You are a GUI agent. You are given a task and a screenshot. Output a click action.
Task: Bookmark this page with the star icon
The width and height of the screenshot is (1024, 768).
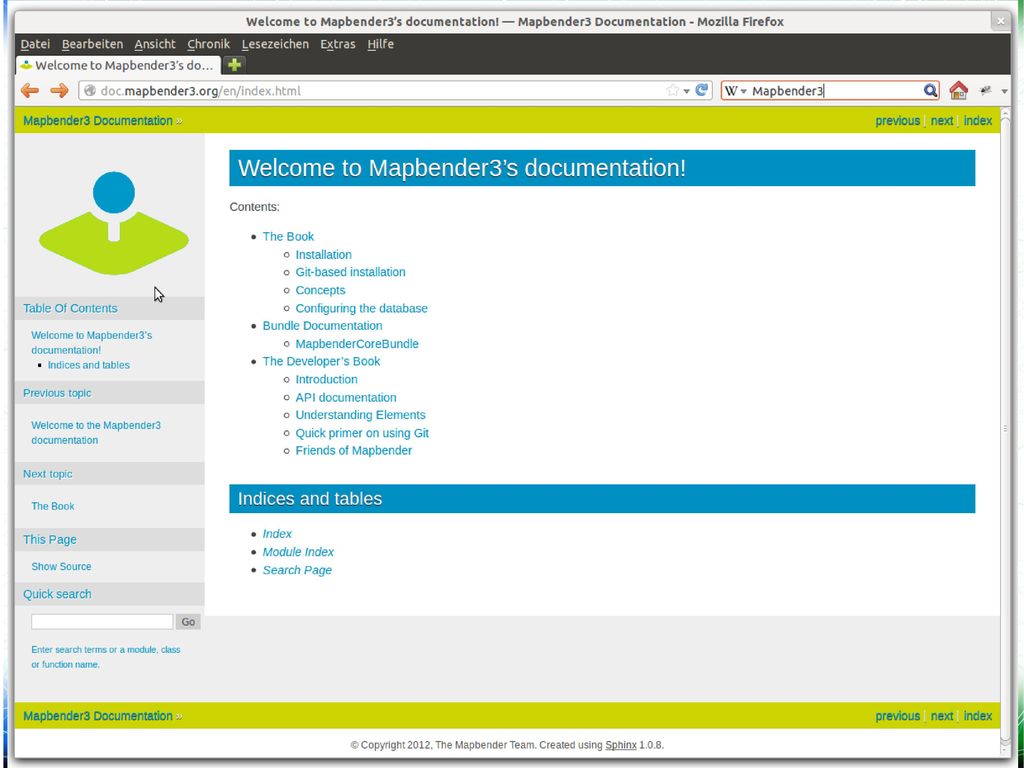pyautogui.click(x=672, y=91)
